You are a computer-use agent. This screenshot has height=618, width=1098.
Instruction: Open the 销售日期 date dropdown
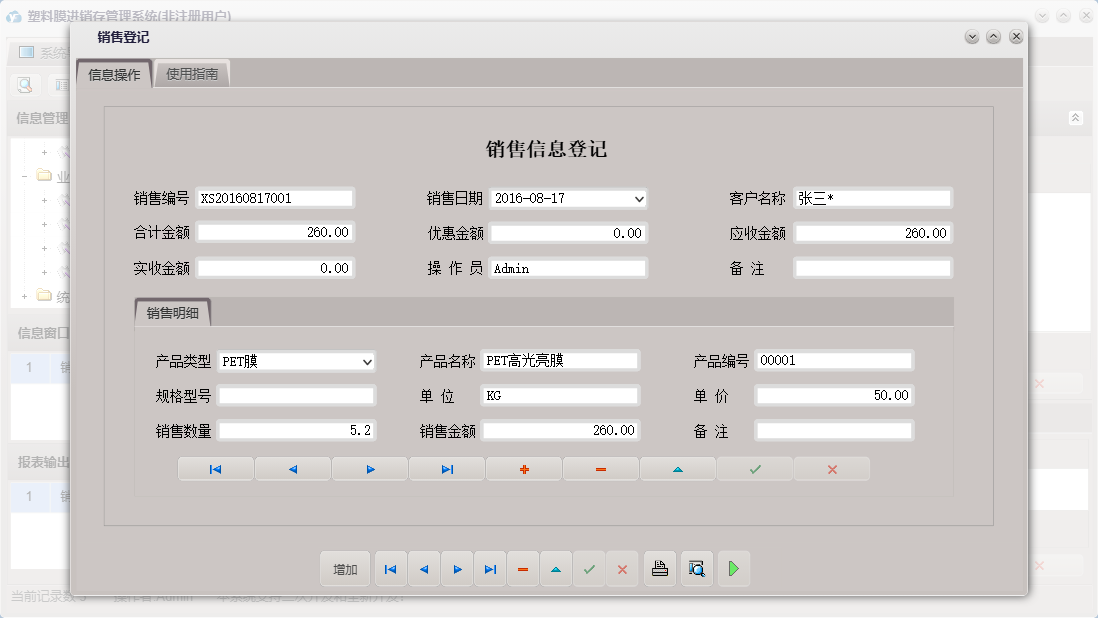point(638,198)
